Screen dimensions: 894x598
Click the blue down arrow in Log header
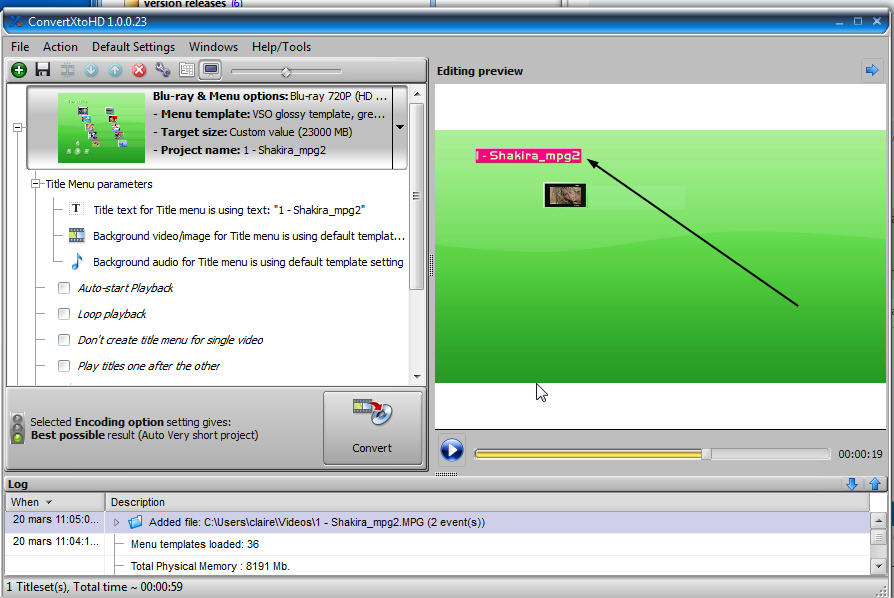click(x=852, y=484)
